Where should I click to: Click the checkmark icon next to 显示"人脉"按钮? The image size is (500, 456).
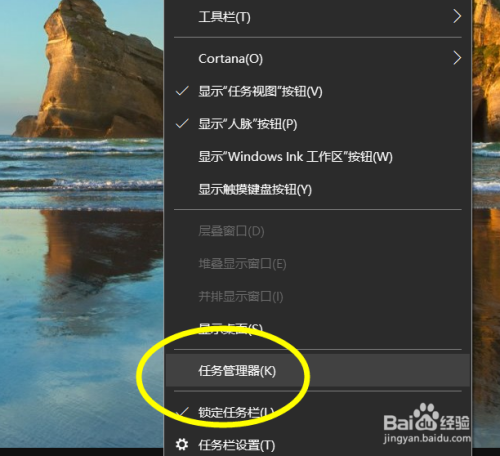[x=182, y=124]
